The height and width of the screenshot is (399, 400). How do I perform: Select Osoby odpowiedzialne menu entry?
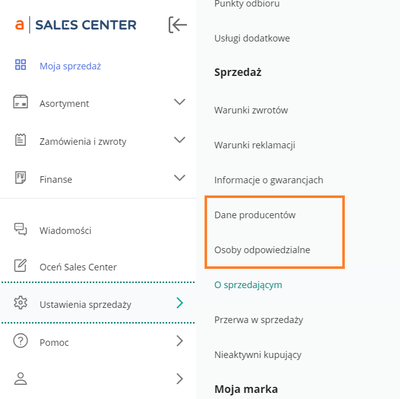tap(262, 250)
